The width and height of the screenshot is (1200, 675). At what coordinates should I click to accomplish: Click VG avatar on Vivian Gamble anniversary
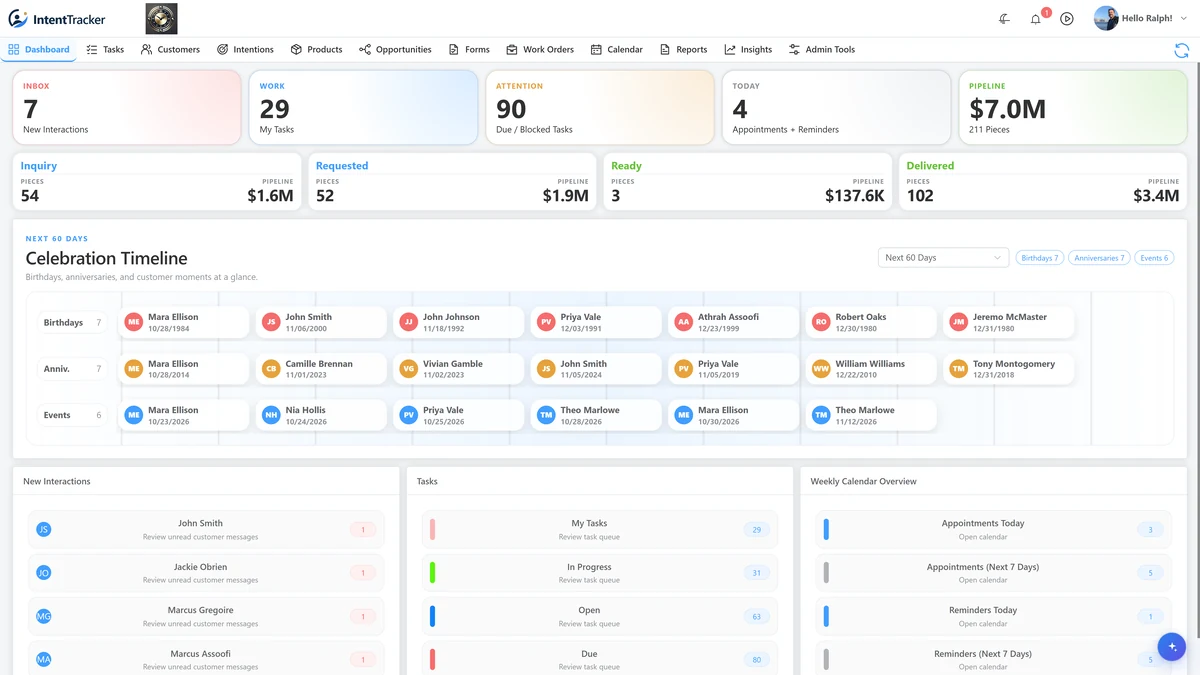(408, 369)
